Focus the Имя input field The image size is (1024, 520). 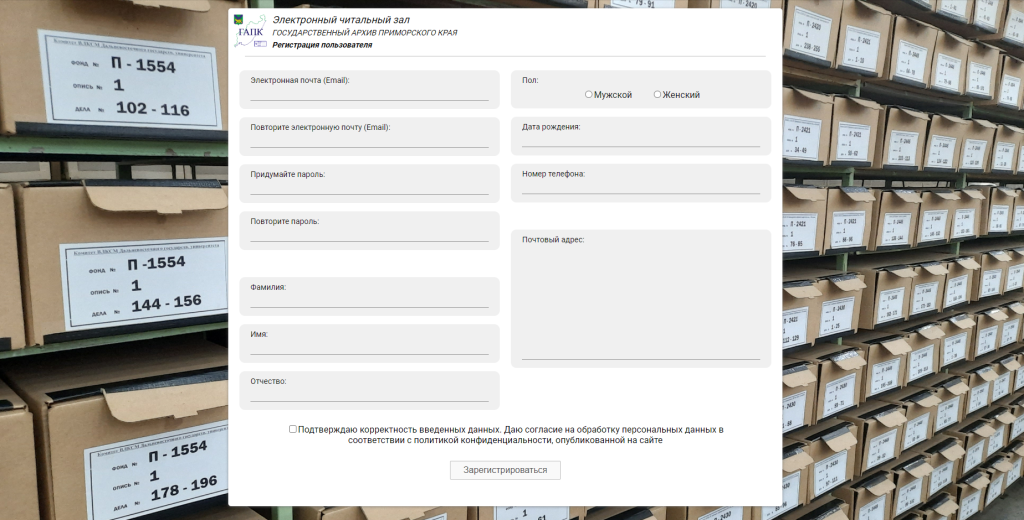point(369,348)
